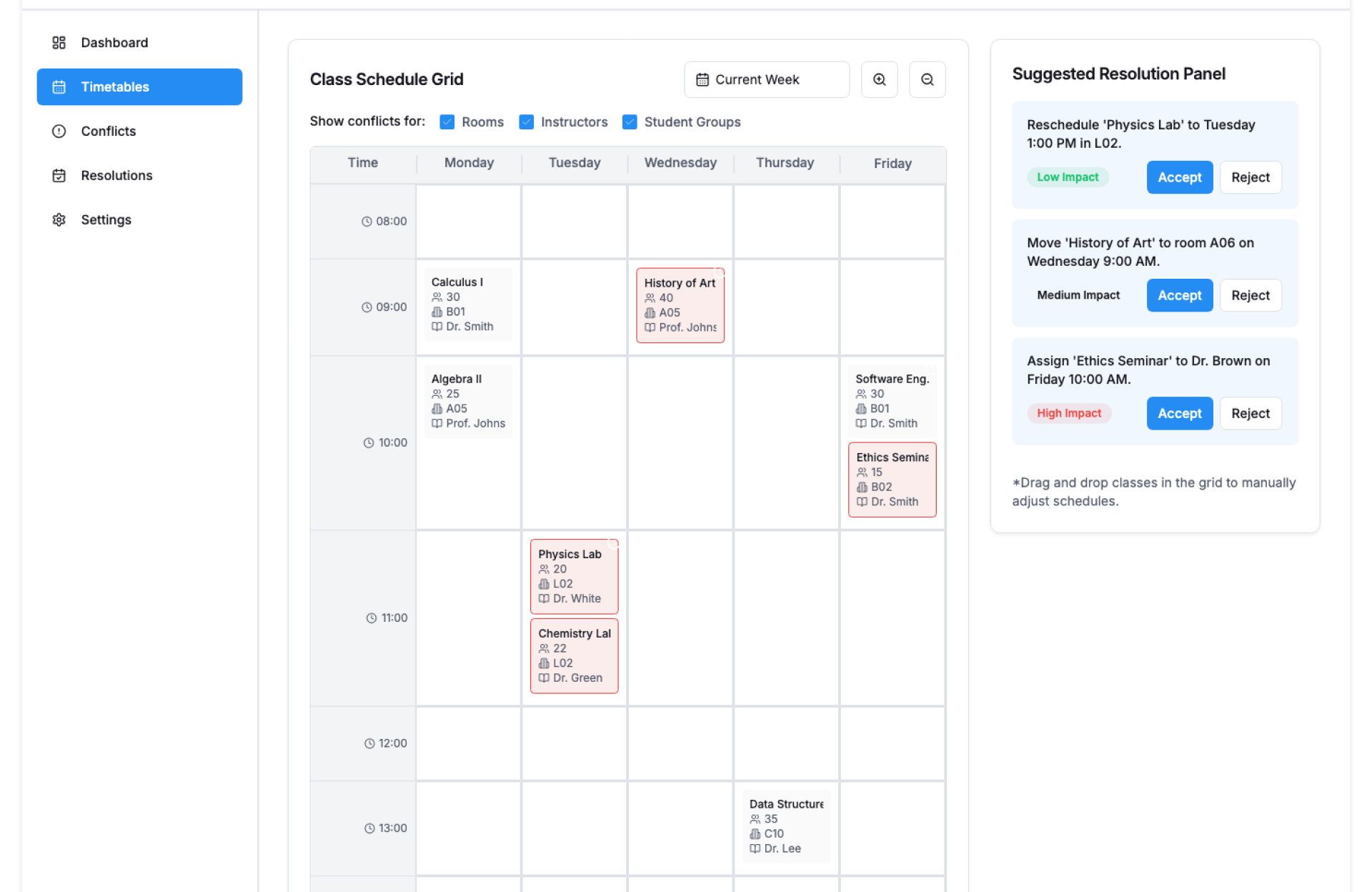Click the Dashboard grid icon in sidebar
Image resolution: width=1372 pixels, height=892 pixels.
[59, 43]
